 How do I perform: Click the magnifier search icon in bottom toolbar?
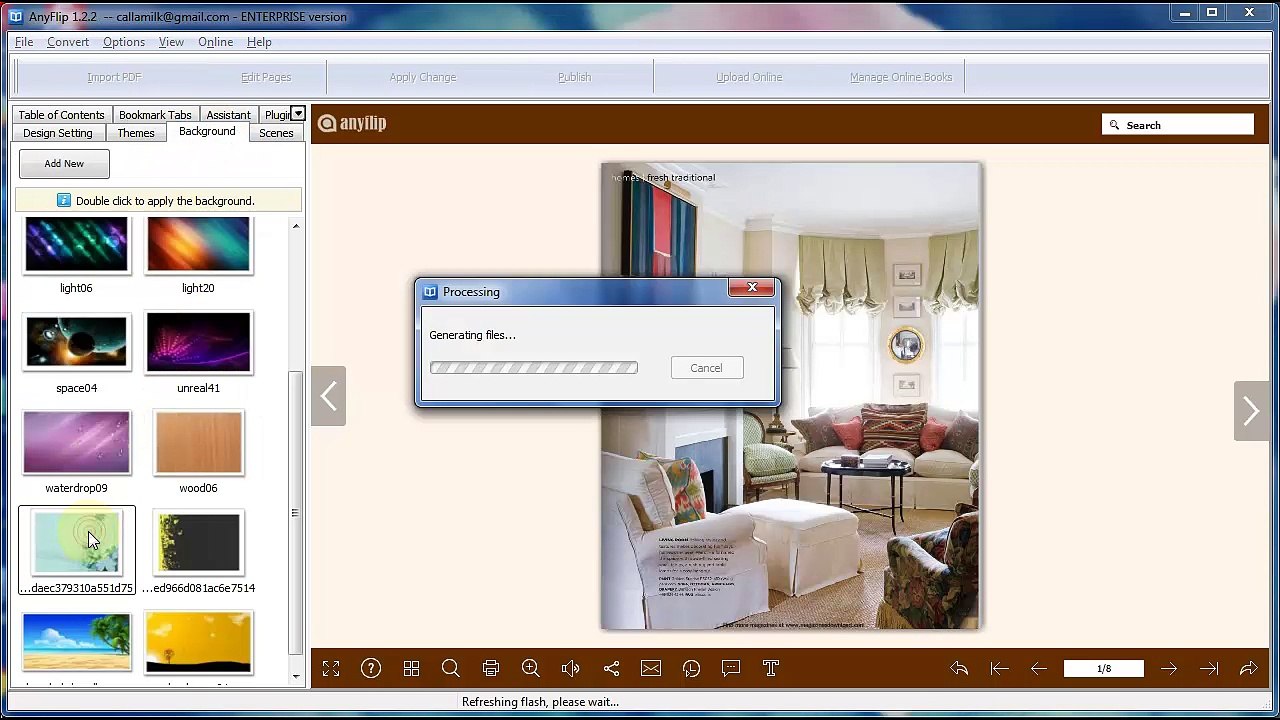point(451,669)
